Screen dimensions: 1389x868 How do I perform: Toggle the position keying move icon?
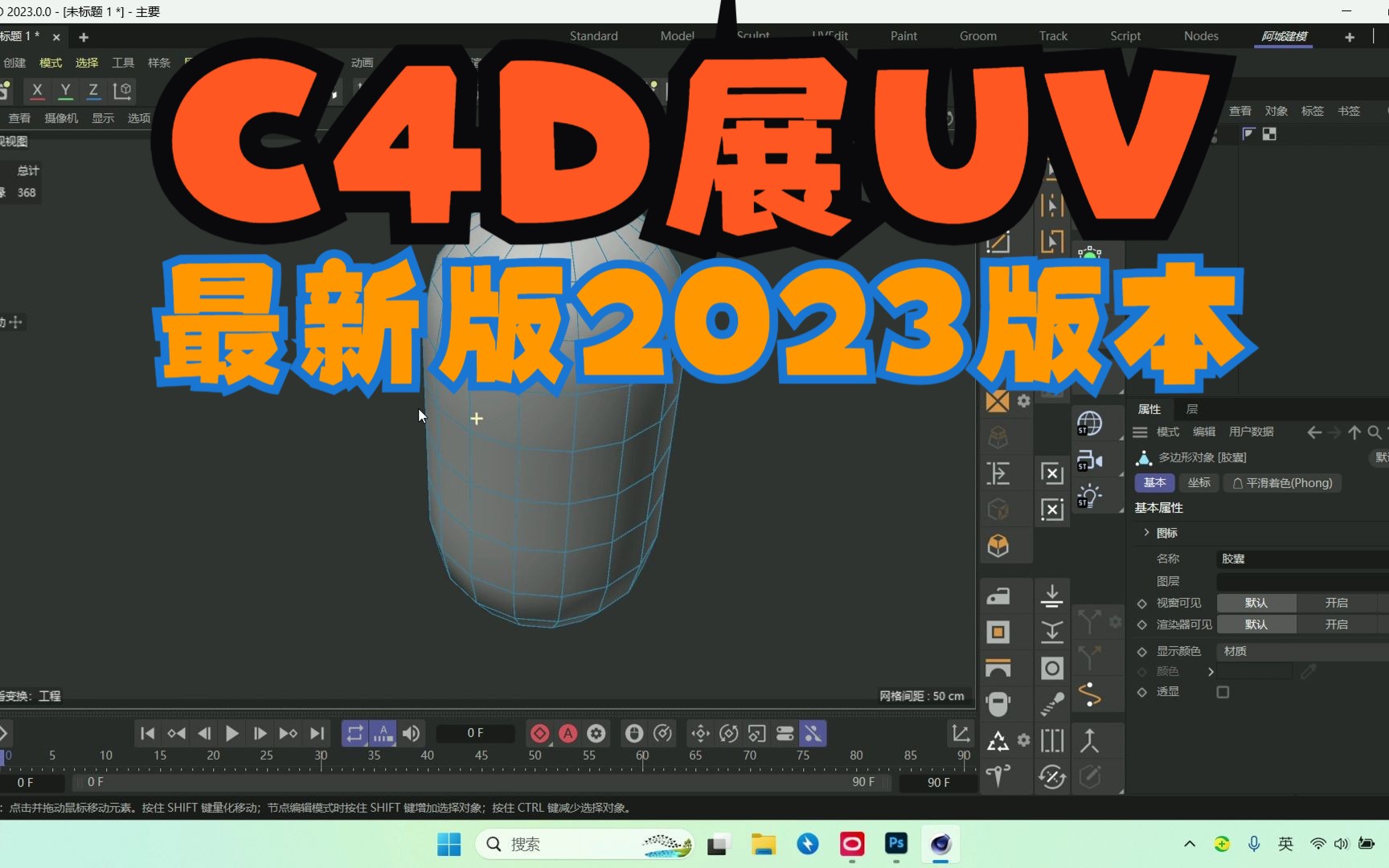tap(700, 733)
